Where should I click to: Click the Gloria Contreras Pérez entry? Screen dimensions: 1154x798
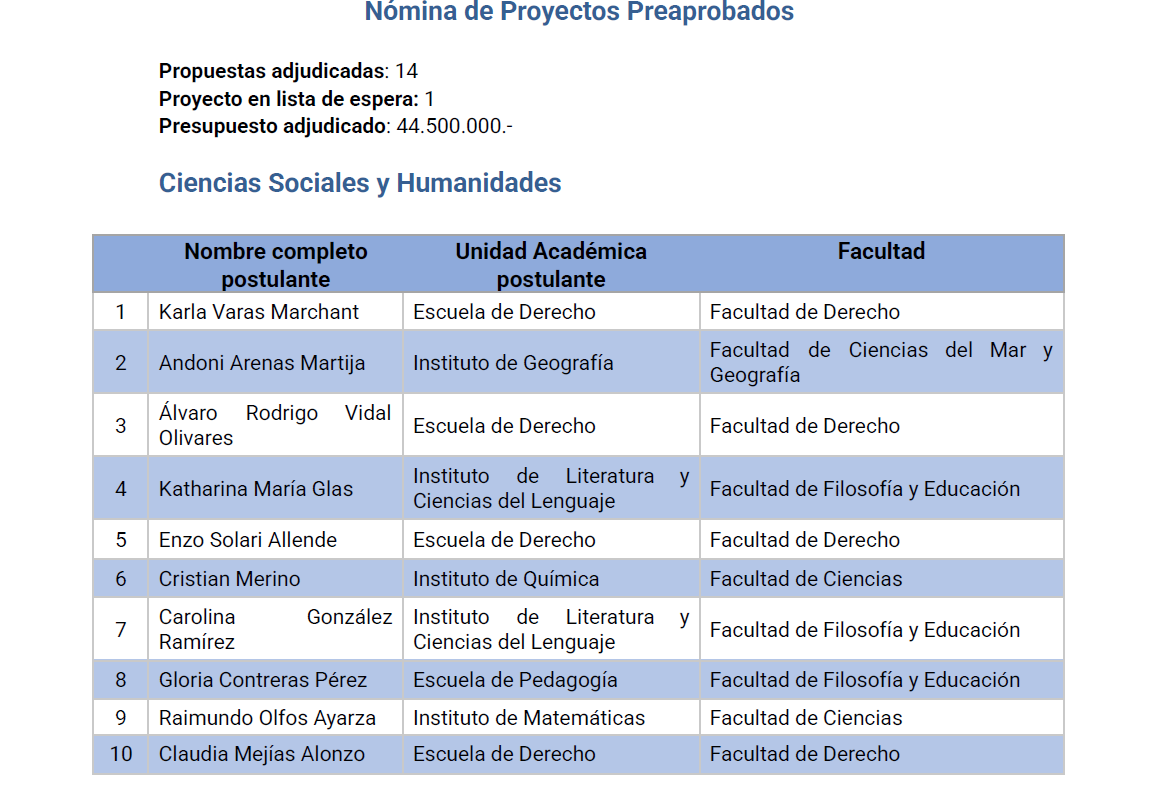tap(263, 680)
